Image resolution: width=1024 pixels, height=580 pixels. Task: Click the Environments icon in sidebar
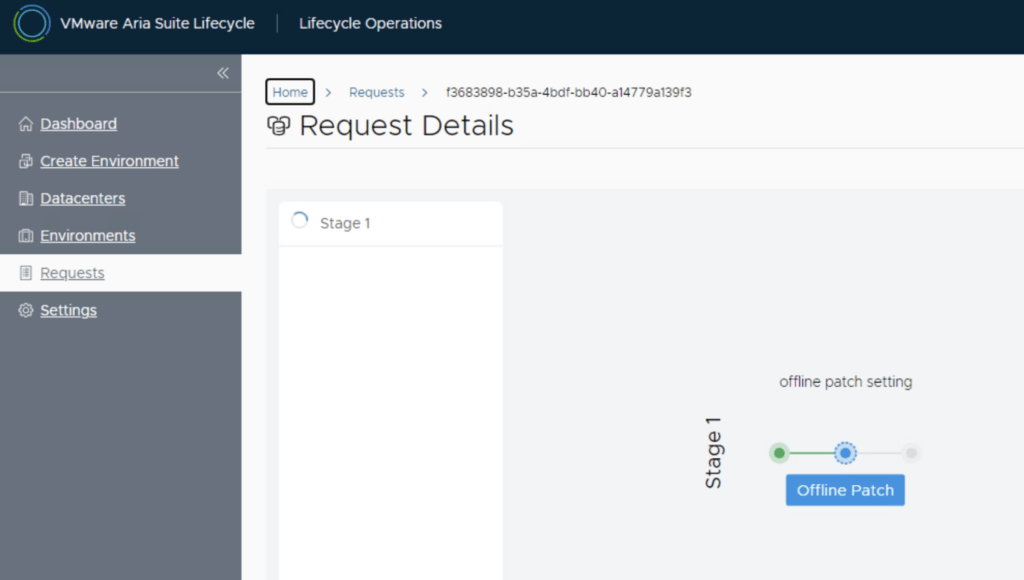click(x=26, y=236)
